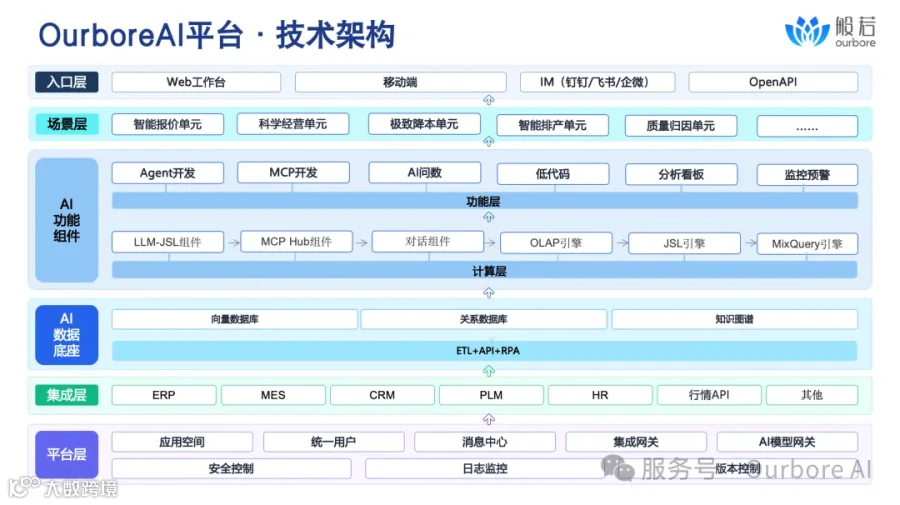This screenshot has width=900, height=505.
Task: Click the Web工作台 box
Action: tap(196, 82)
